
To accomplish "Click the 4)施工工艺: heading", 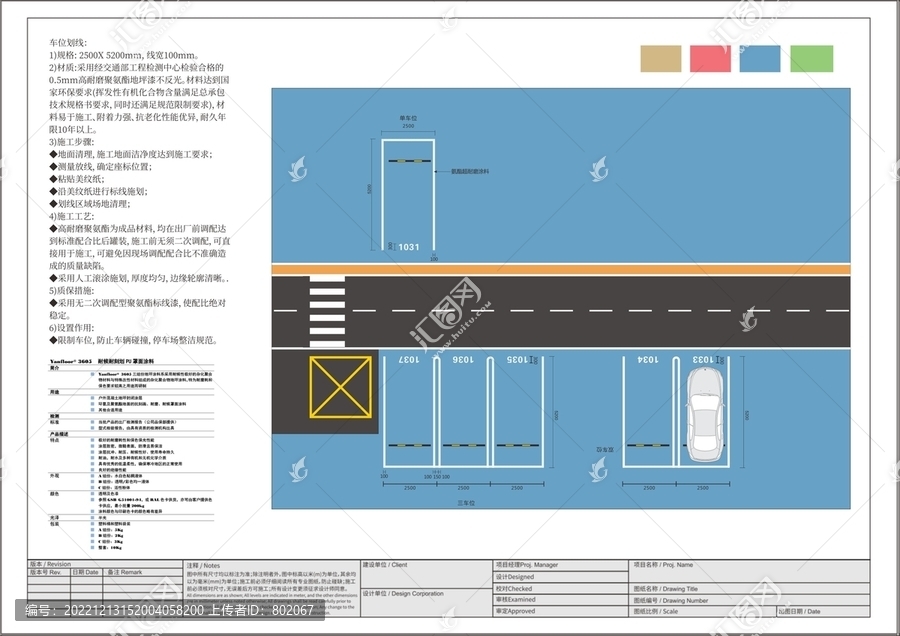I will point(72,216).
